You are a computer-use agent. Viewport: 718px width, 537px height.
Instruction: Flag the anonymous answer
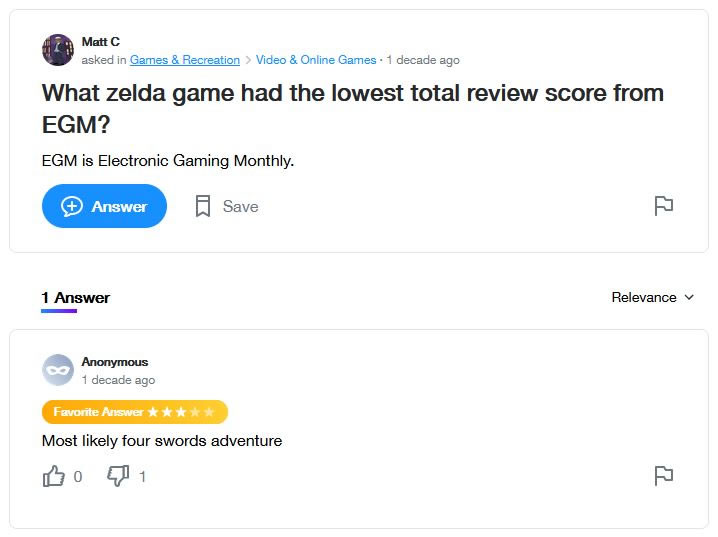[664, 476]
